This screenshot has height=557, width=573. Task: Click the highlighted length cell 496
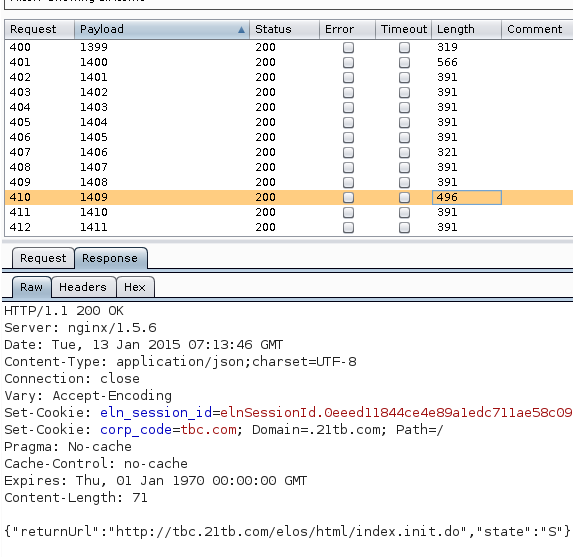pos(467,197)
